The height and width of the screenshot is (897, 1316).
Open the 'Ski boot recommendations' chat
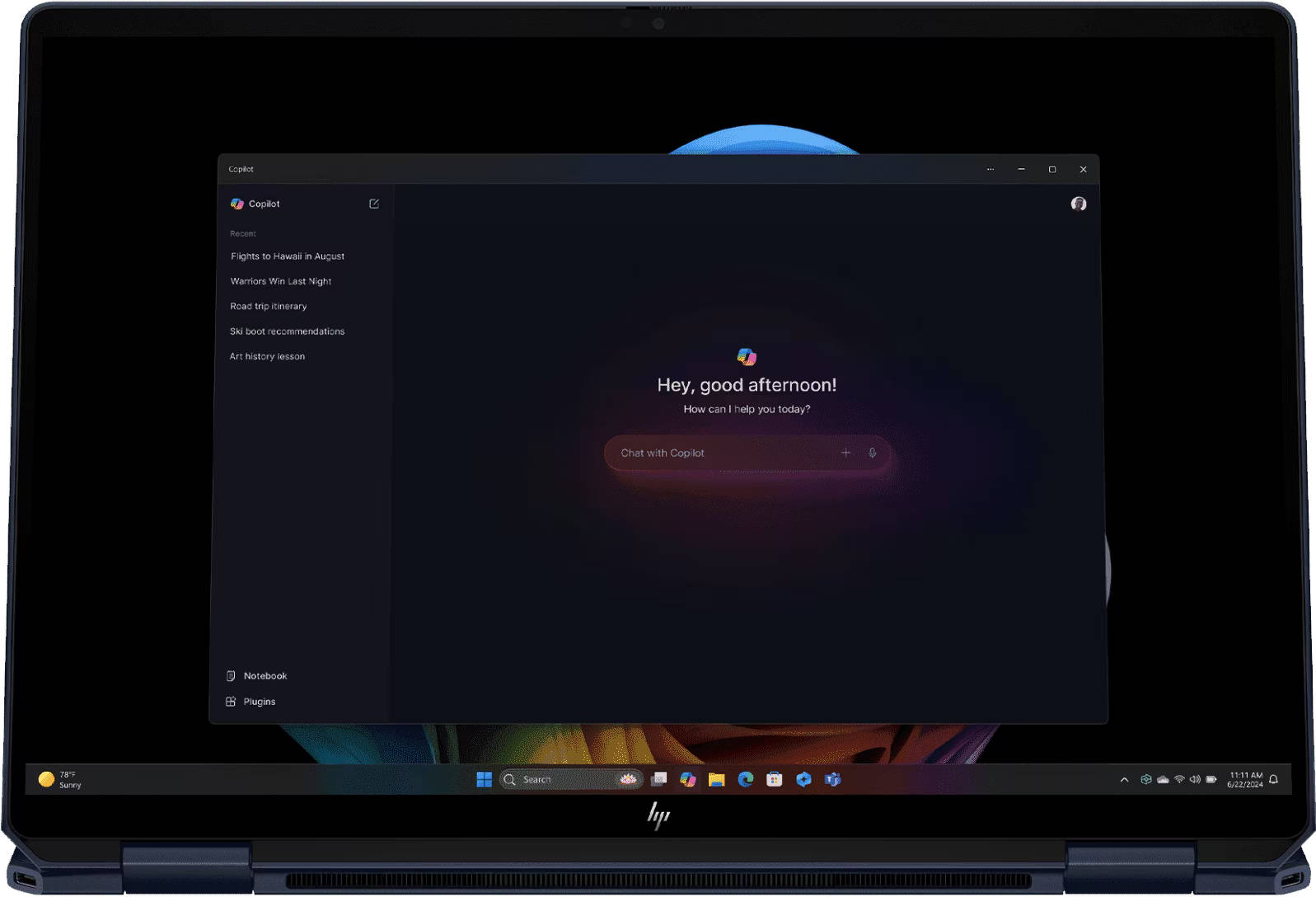[x=288, y=331]
